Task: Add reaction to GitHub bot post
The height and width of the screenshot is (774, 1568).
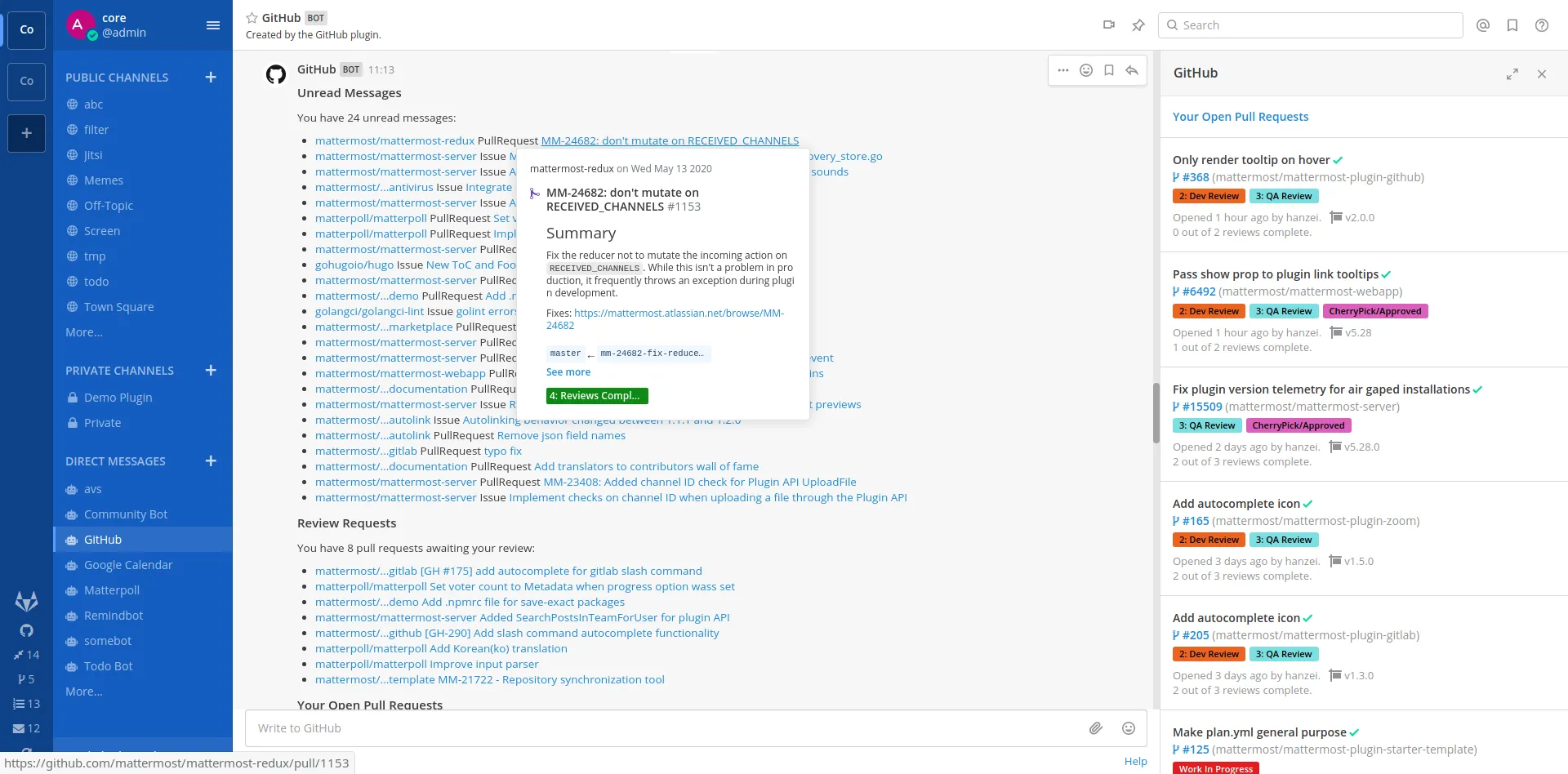Action: [1086, 70]
